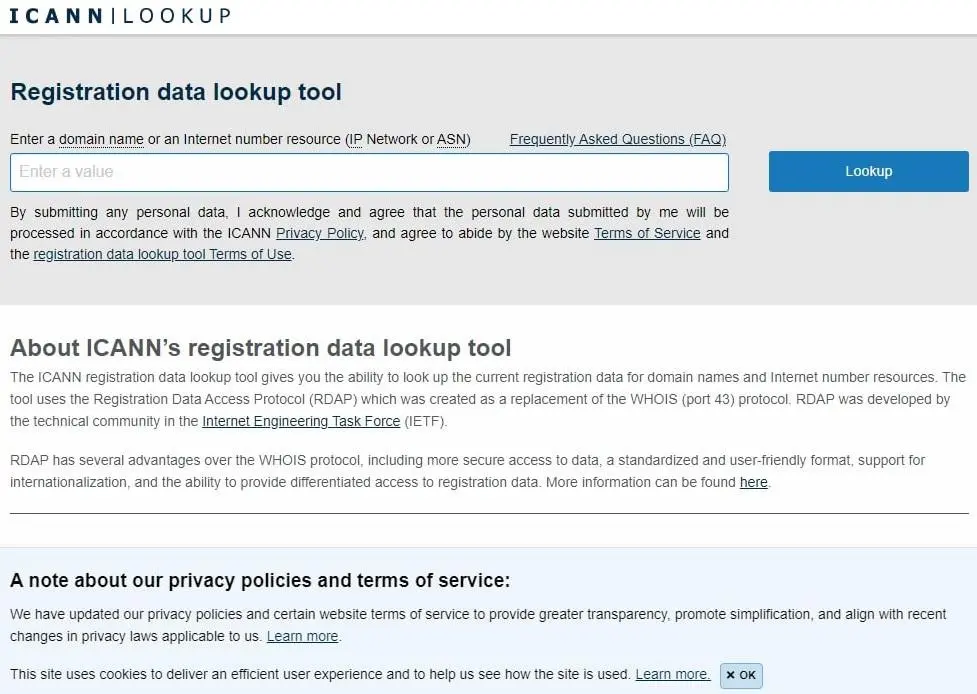Click 'Learn more' in the cookies notice
977x694 pixels.
tap(672, 674)
